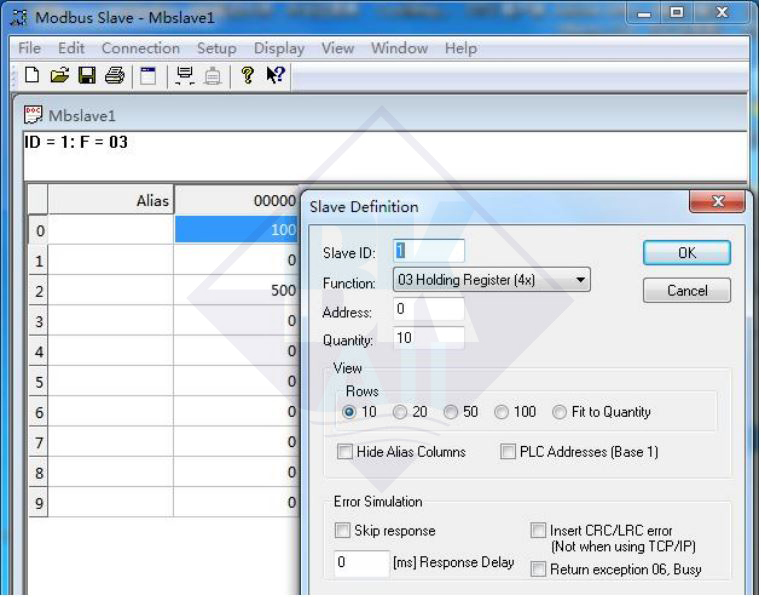761x597 pixels.
Task: Maximize the Modbus Slave window
Action: point(677,12)
